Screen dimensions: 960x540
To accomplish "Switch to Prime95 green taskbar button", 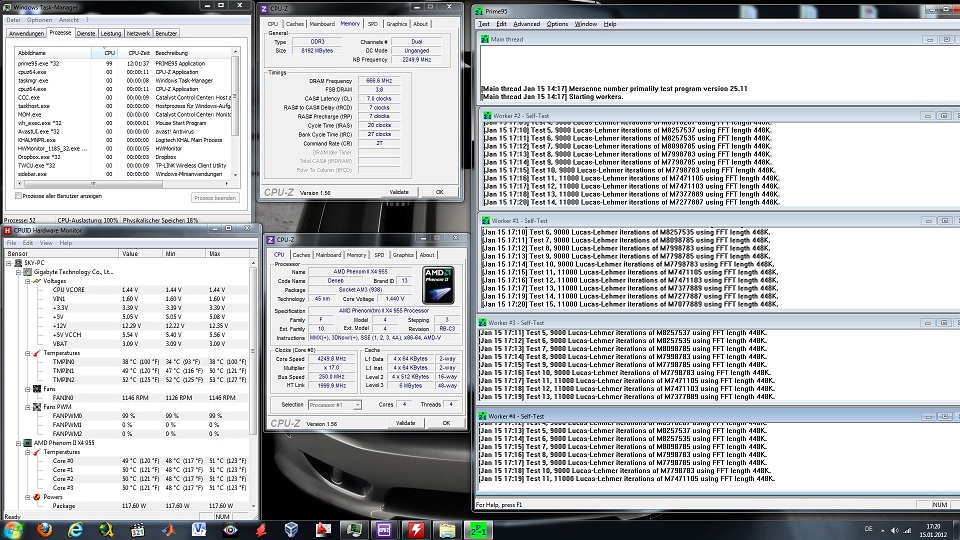I will coord(478,530).
